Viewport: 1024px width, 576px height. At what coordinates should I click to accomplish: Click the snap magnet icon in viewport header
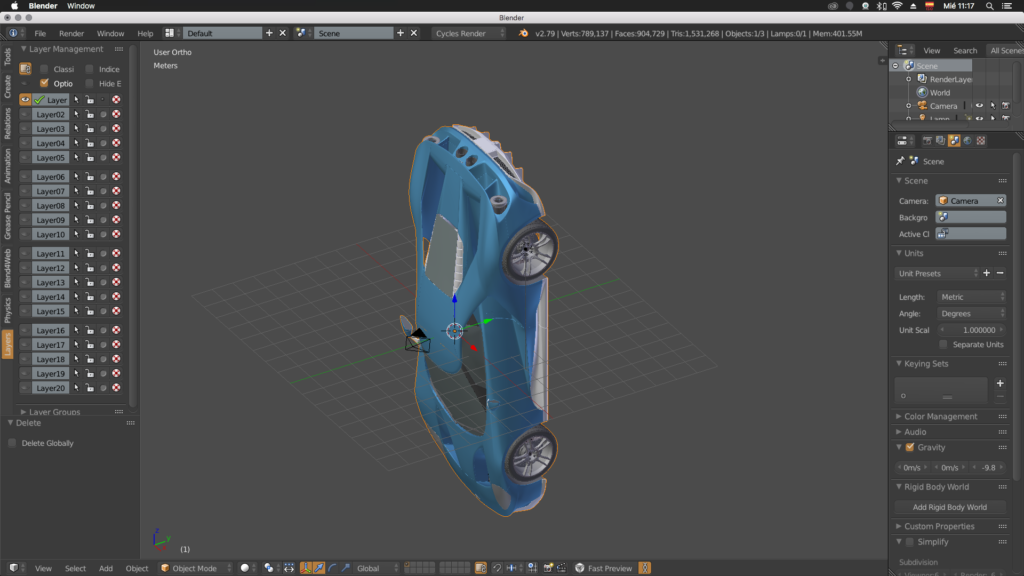pyautogui.click(x=498, y=567)
